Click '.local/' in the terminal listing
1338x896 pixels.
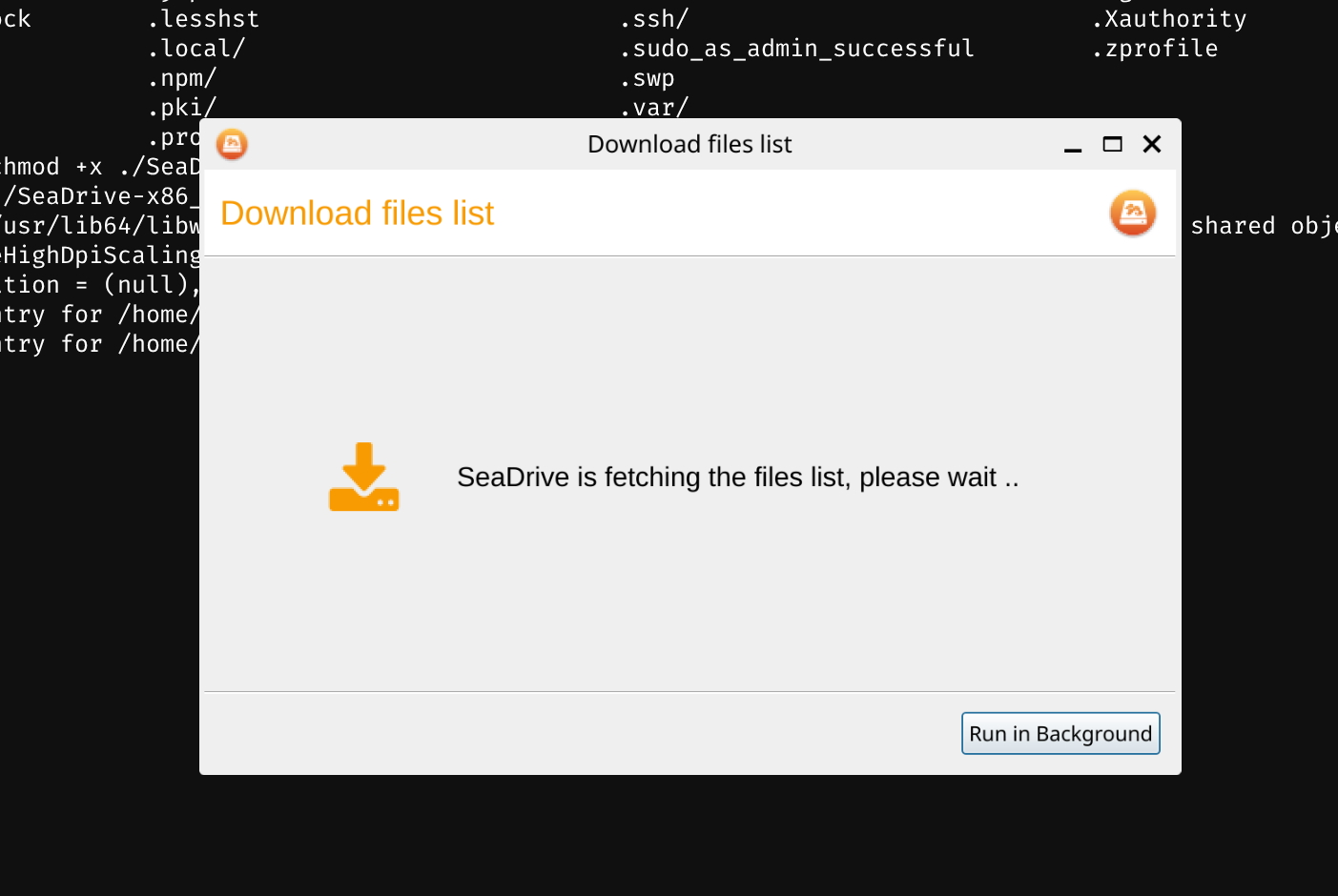coord(196,48)
